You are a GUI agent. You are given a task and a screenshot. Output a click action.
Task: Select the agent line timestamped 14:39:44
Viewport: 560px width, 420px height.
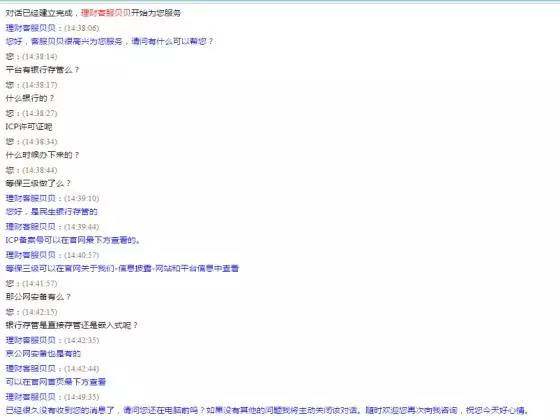[52, 227]
